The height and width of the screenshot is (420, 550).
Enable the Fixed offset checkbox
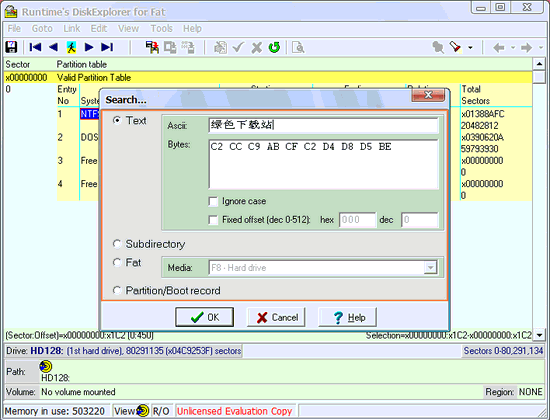213,220
